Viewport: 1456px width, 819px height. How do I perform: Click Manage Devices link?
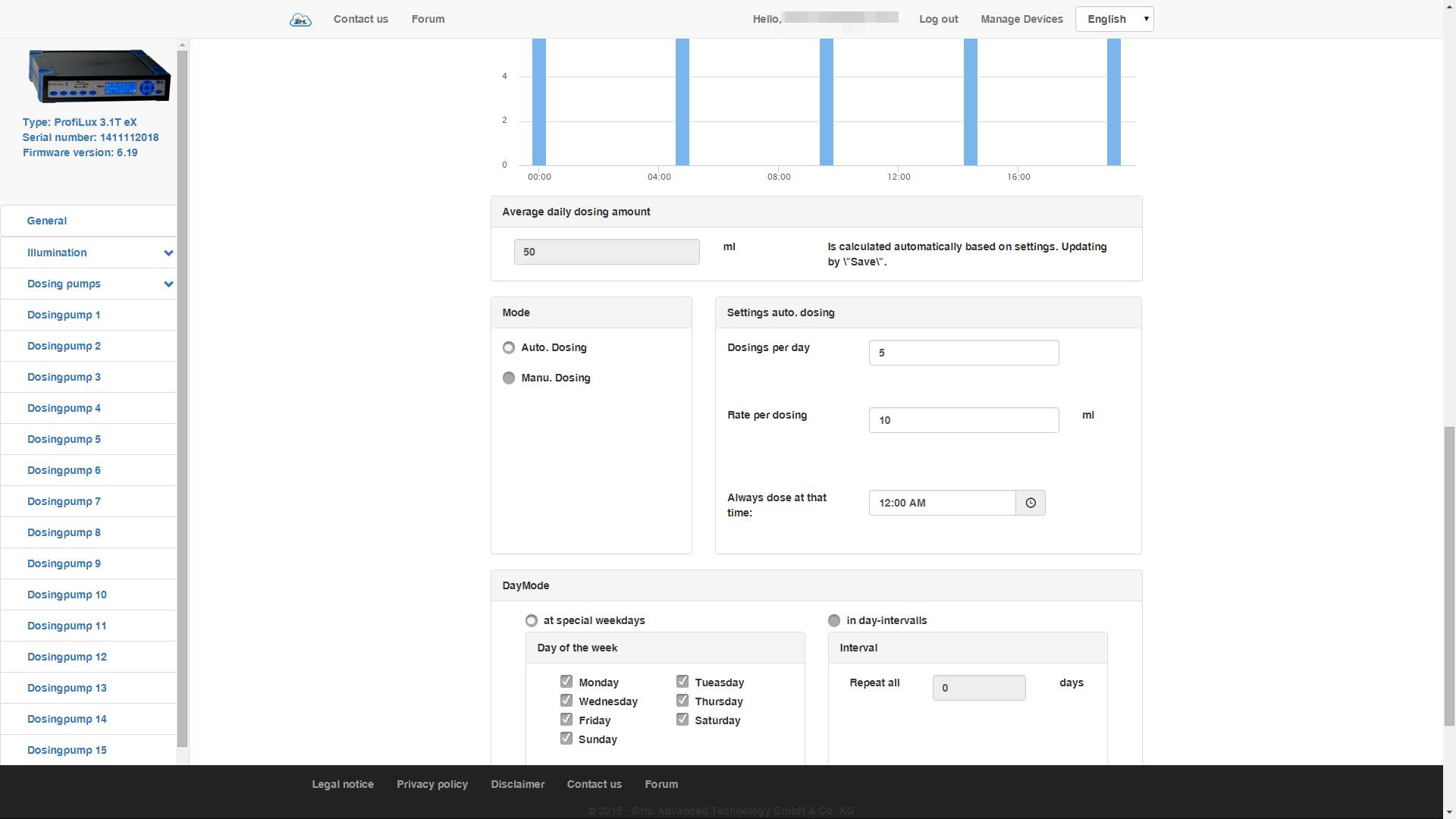click(x=1021, y=19)
